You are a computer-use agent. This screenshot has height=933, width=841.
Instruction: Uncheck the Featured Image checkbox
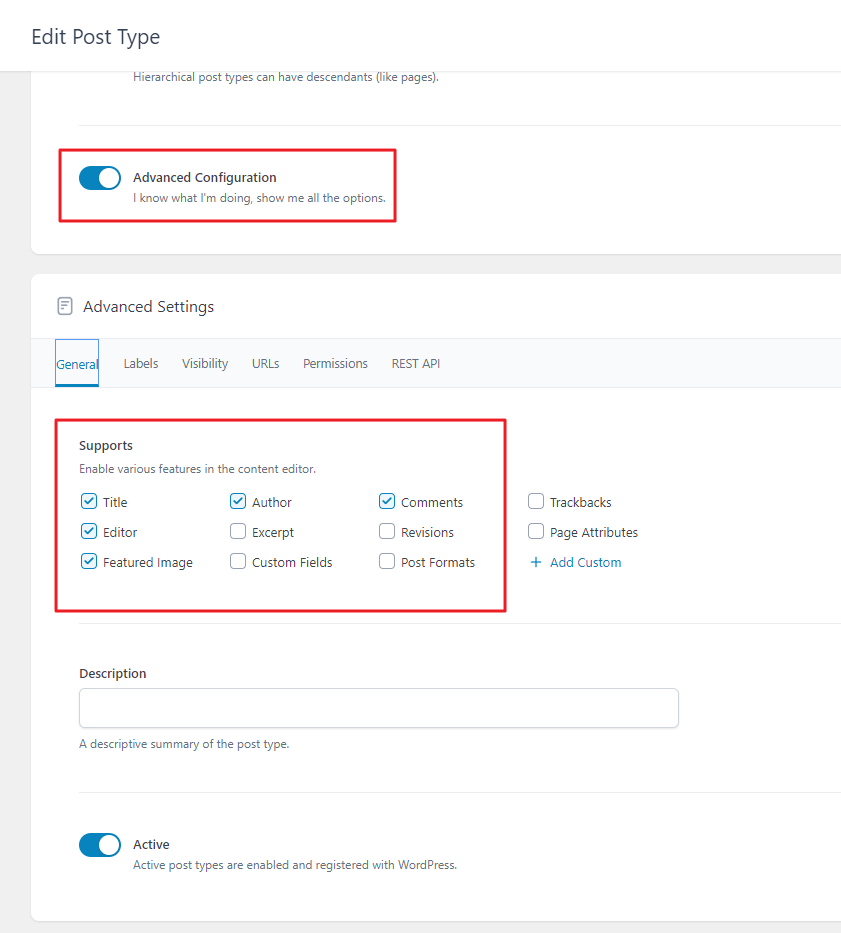pos(89,562)
